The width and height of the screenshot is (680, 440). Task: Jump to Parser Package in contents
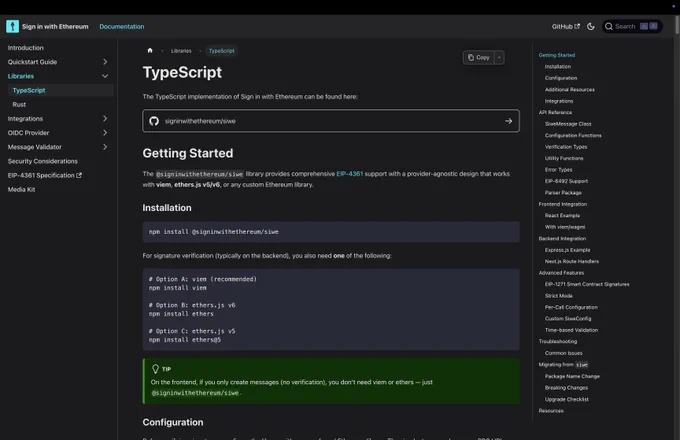tap(563, 192)
